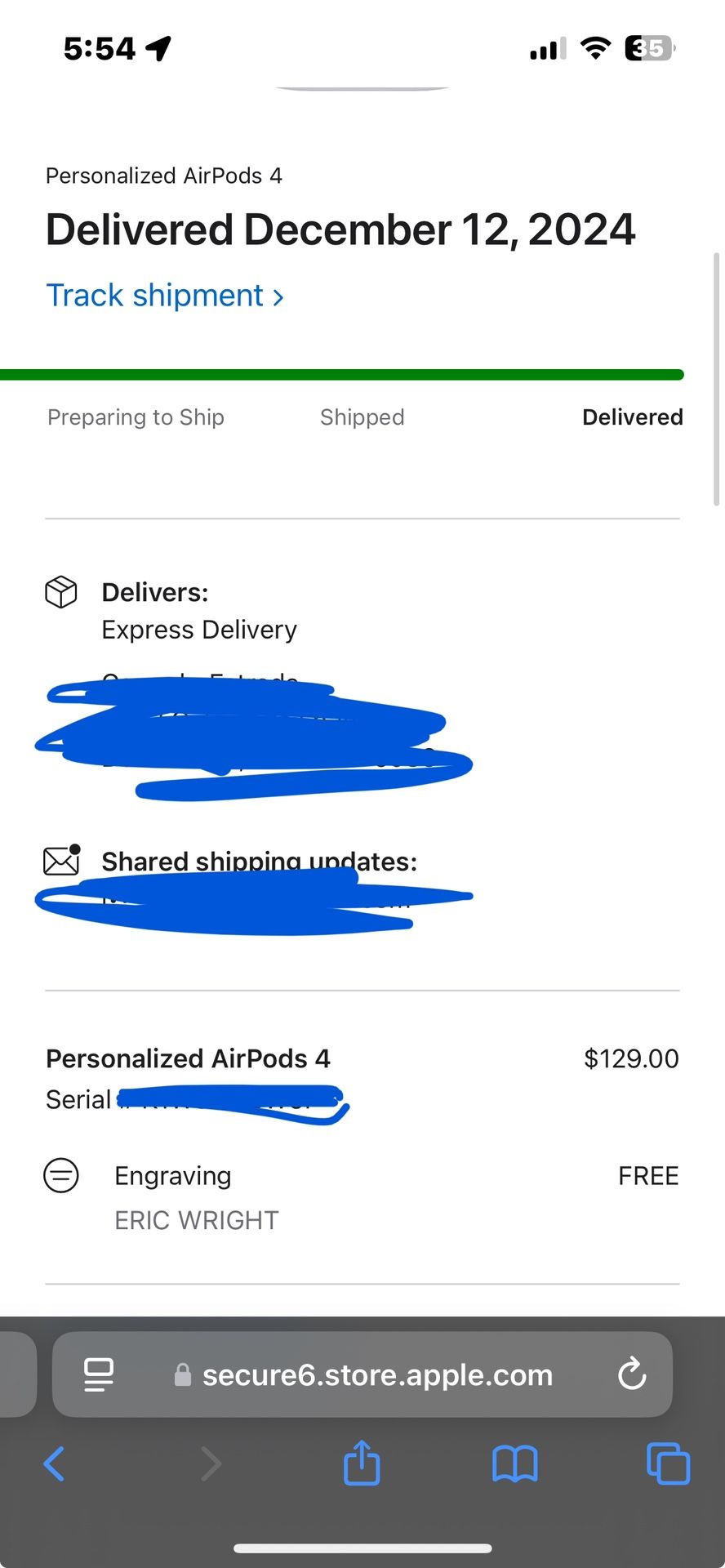Tap the Safari back arrow
The height and width of the screenshot is (1568, 725).
click(x=54, y=1463)
